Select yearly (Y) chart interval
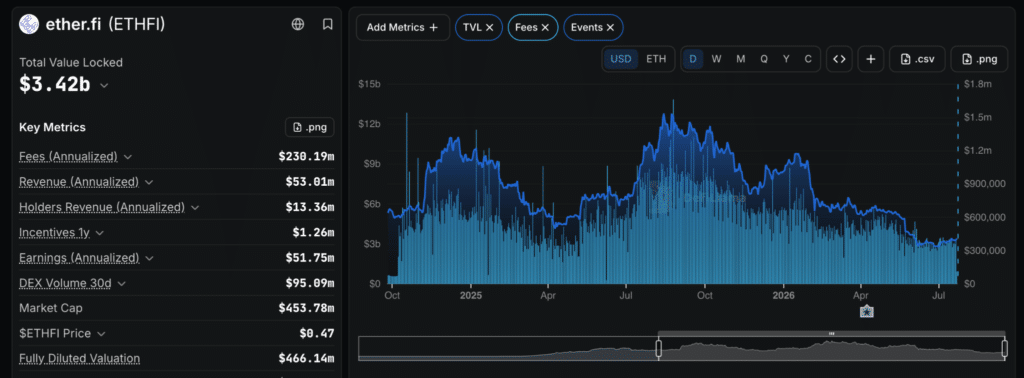 click(786, 59)
